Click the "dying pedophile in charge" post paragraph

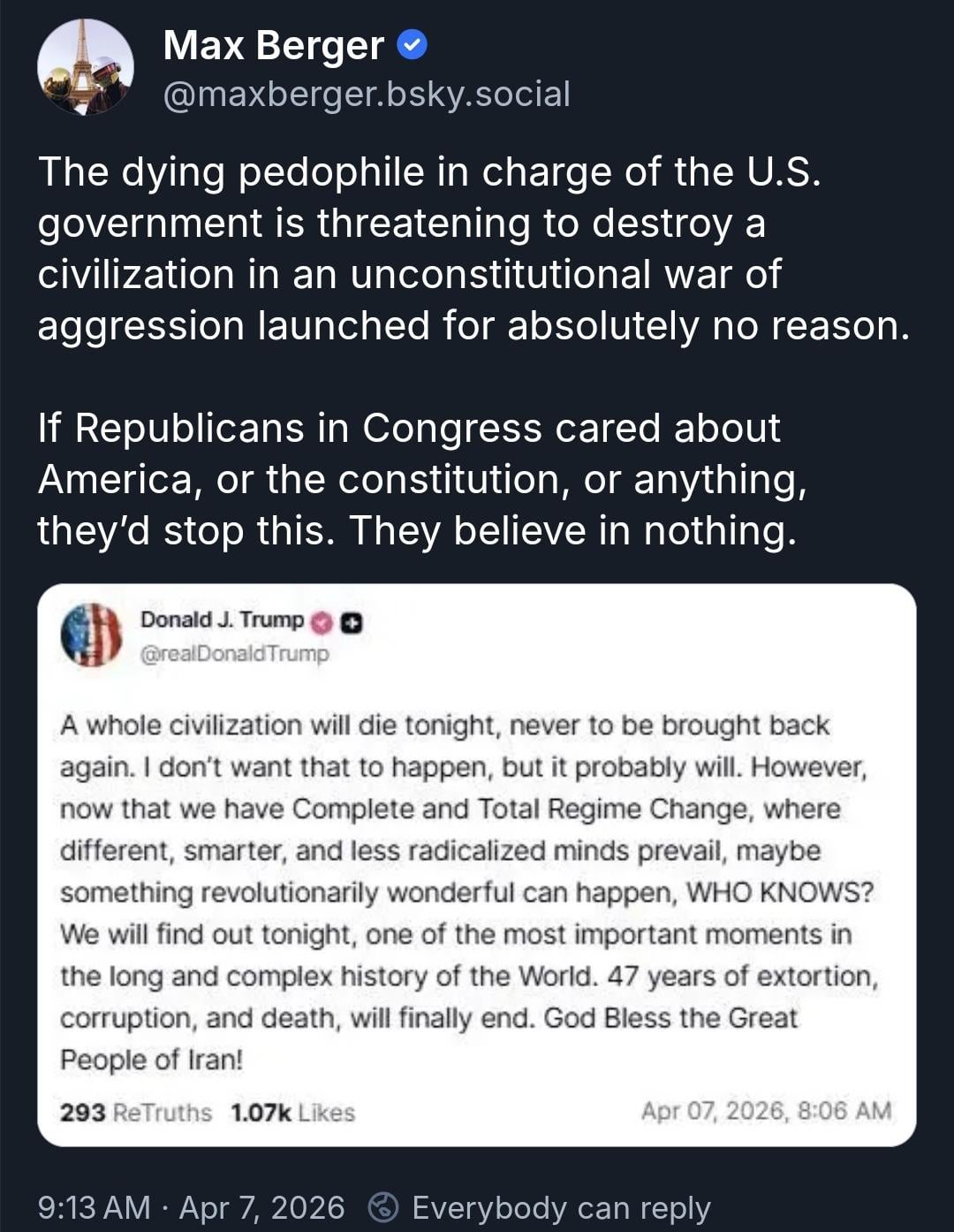click(473, 248)
